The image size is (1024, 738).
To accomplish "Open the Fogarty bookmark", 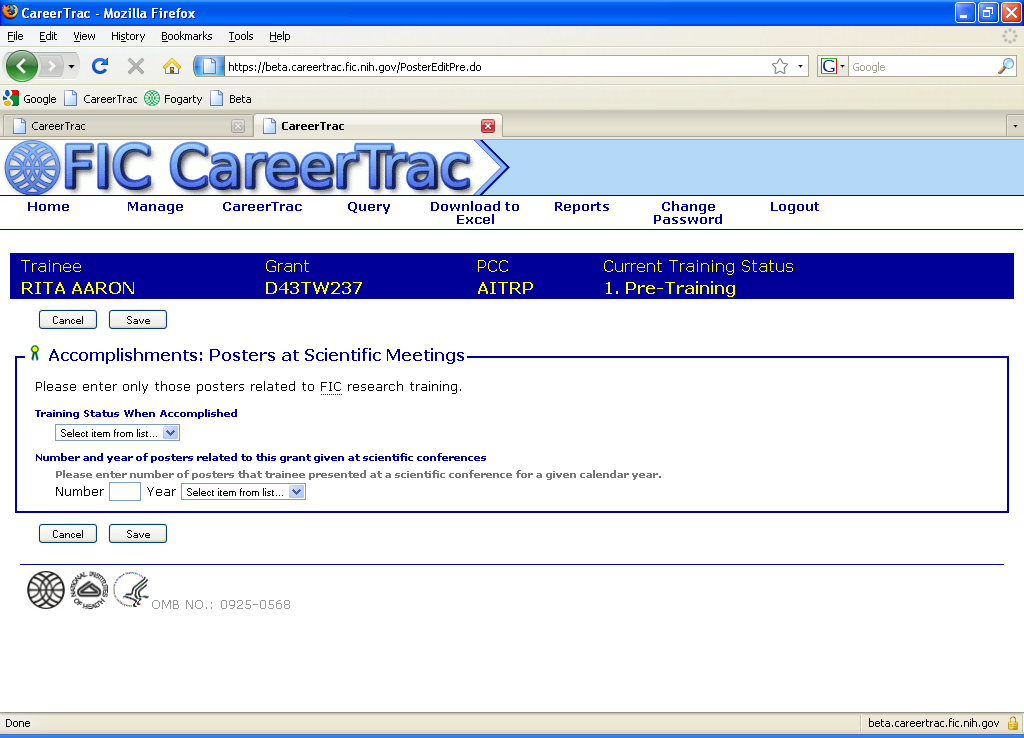I will (174, 99).
